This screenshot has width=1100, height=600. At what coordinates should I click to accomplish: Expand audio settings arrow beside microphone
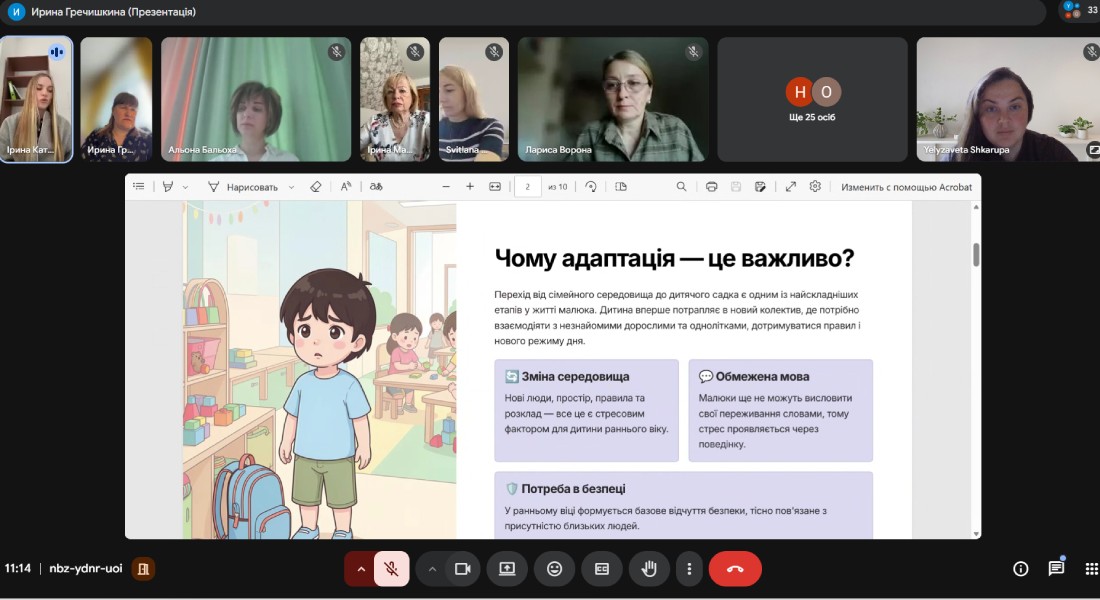(361, 568)
